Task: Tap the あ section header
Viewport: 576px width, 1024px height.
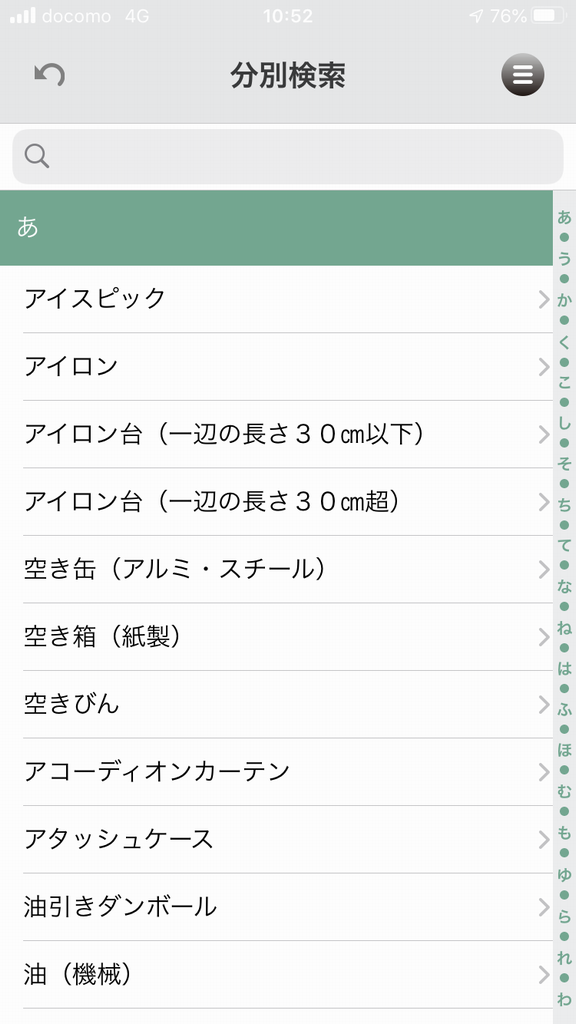Action: (276, 228)
